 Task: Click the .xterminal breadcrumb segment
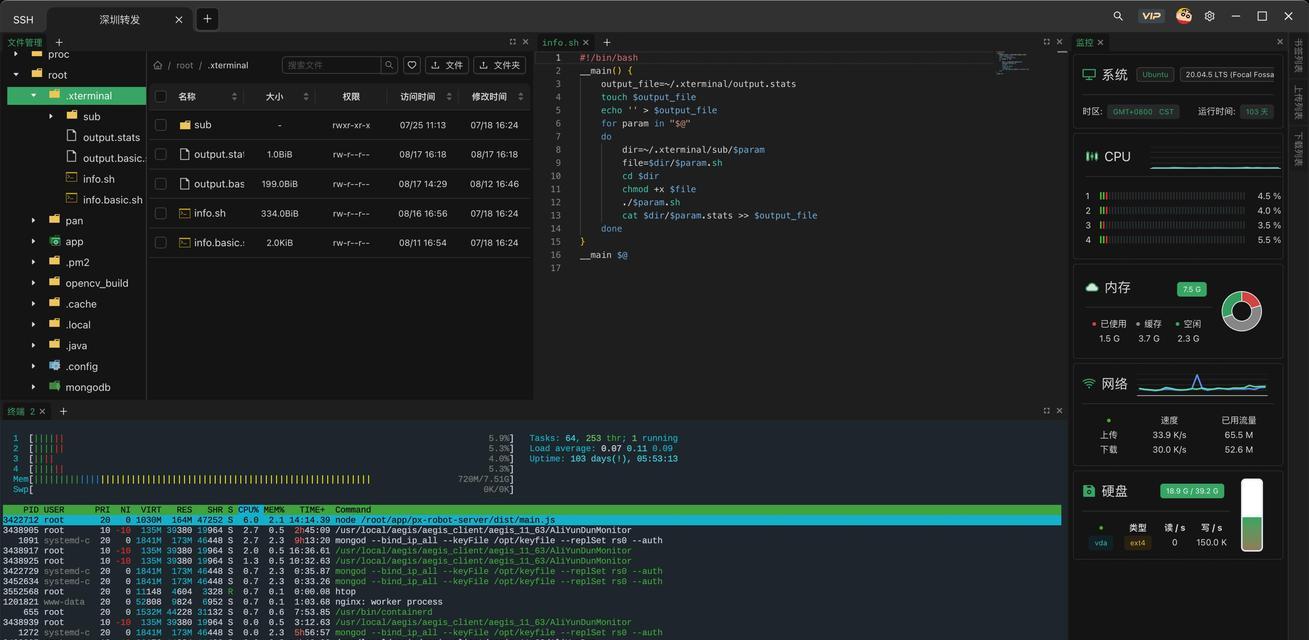click(228, 65)
